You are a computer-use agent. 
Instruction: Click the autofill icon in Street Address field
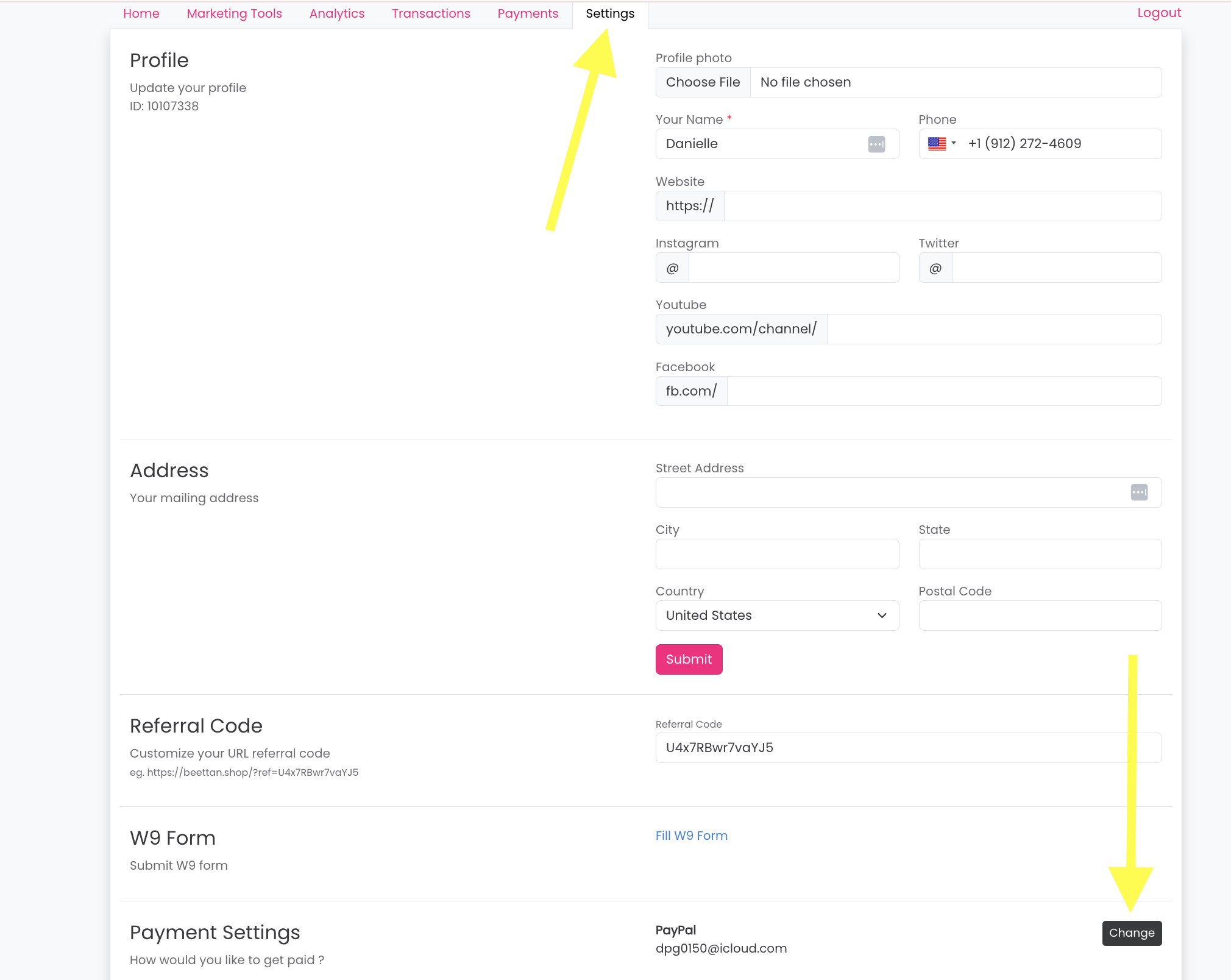click(1139, 492)
